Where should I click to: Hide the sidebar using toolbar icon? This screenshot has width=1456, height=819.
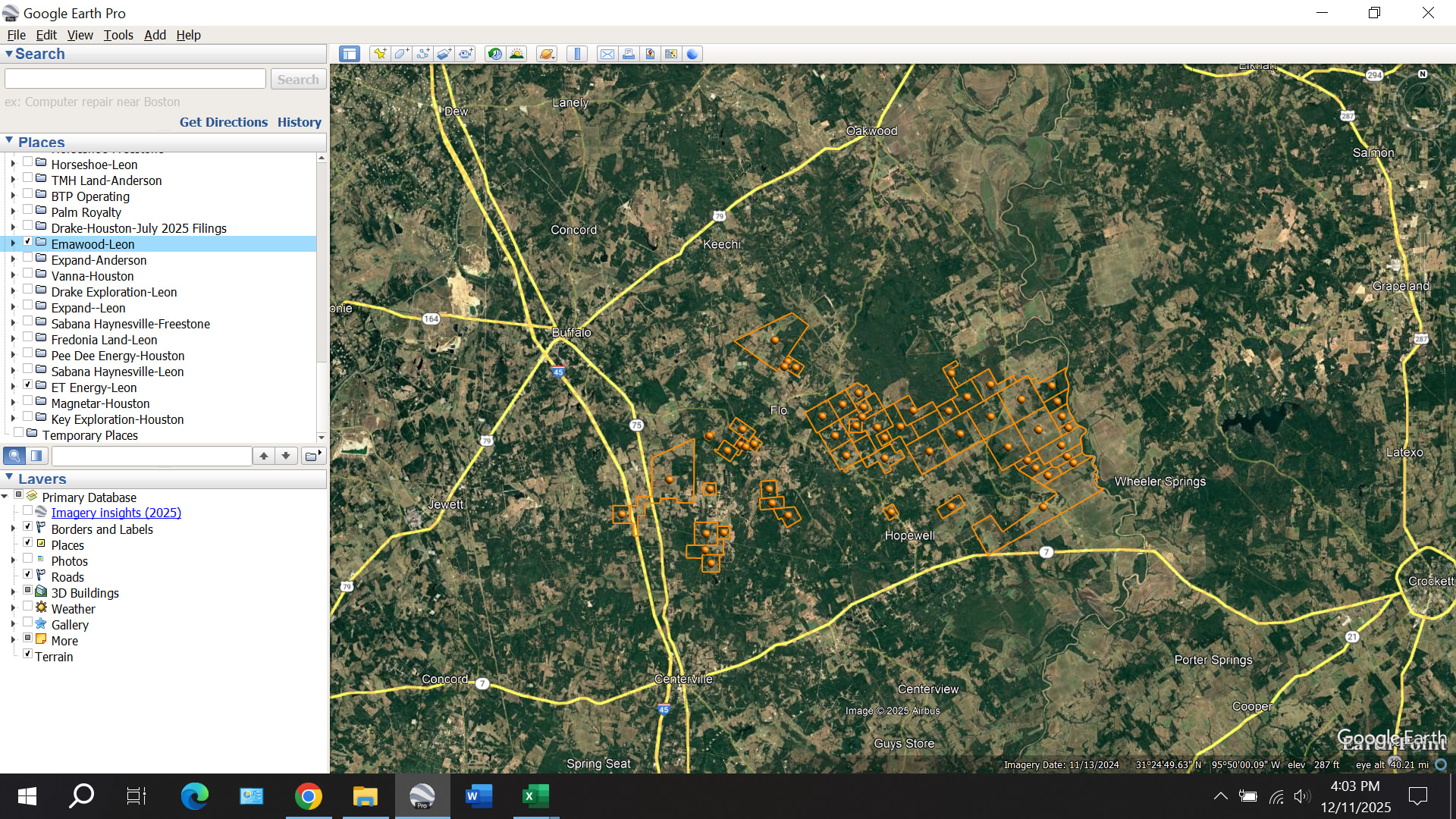pos(349,54)
